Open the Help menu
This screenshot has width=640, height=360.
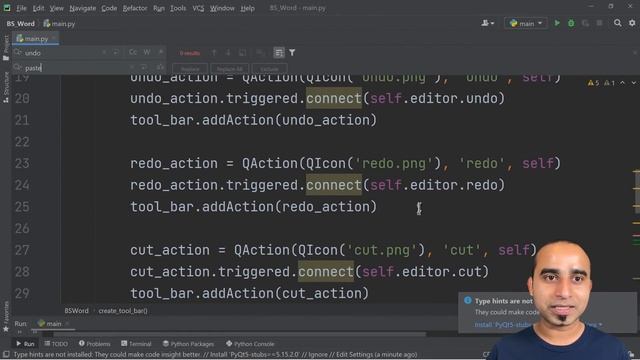click(247, 8)
